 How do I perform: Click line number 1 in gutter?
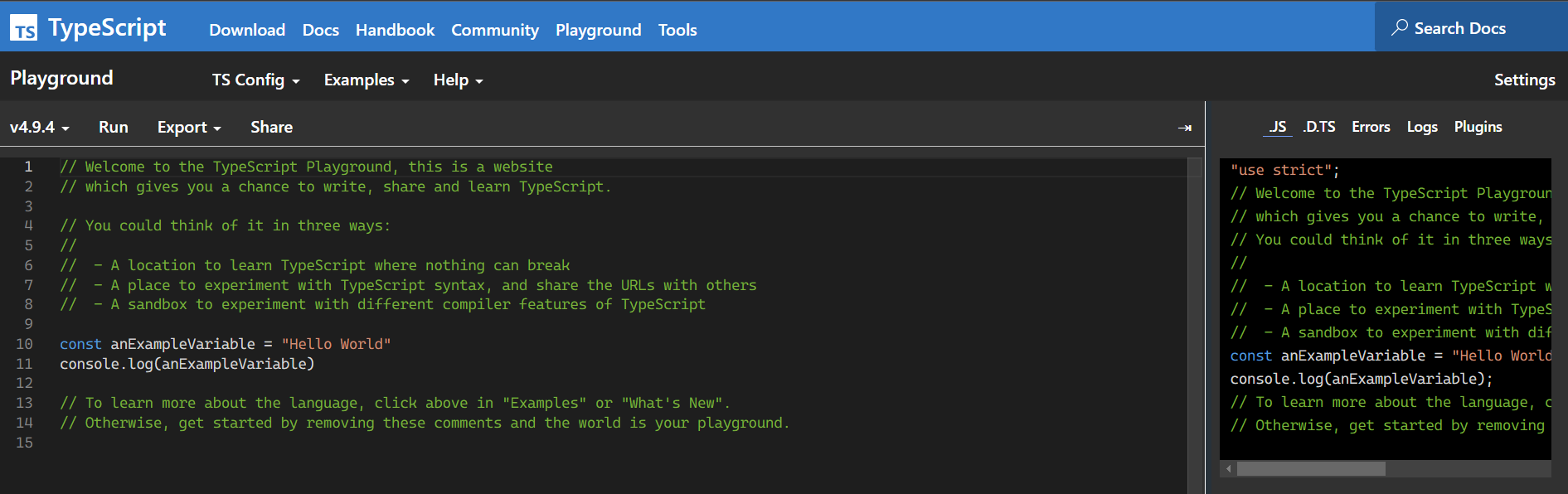click(x=28, y=167)
